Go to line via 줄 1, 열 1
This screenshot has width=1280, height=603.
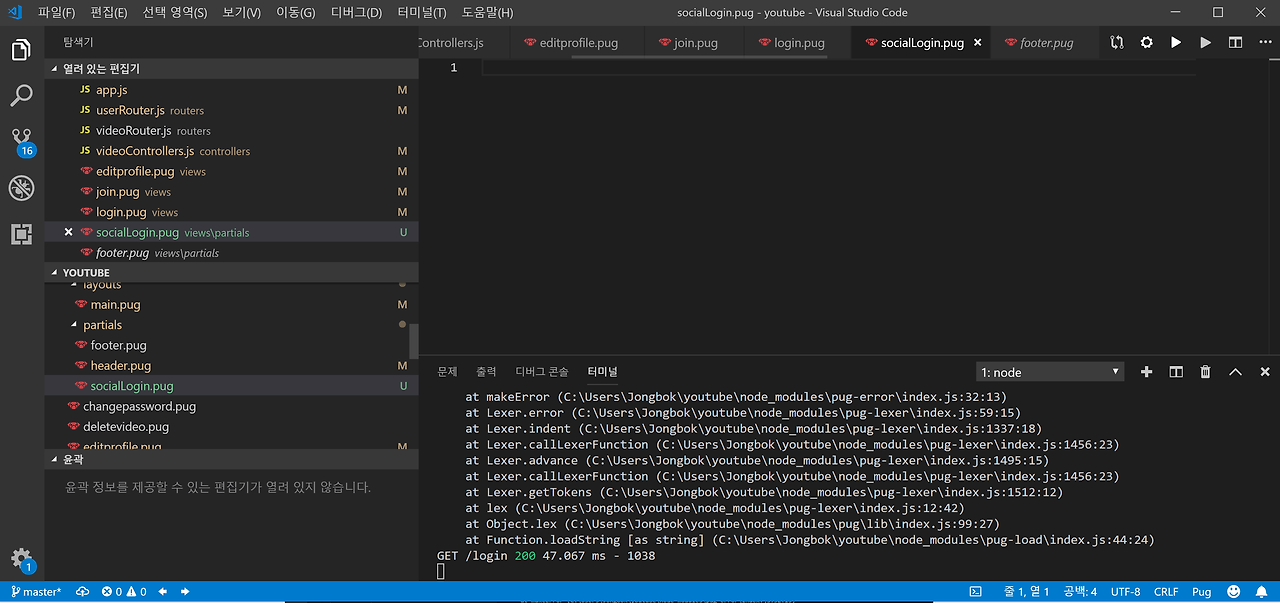click(x=1026, y=592)
